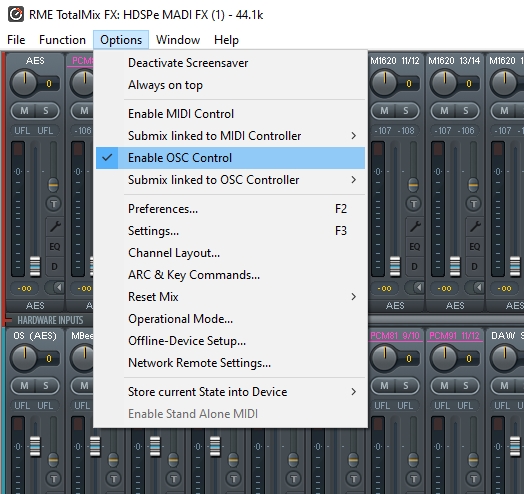
Task: Mute the M1620 13/14 channel
Action: [444, 111]
